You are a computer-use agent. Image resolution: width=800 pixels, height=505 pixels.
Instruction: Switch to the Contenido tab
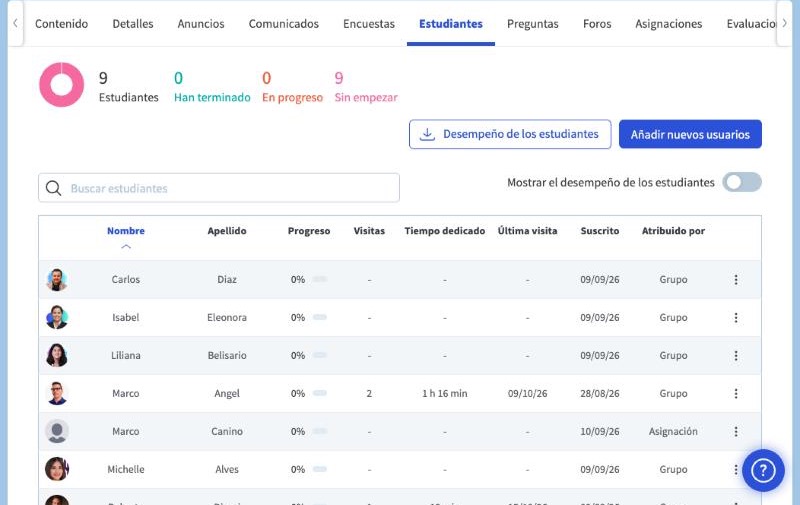coord(61,23)
